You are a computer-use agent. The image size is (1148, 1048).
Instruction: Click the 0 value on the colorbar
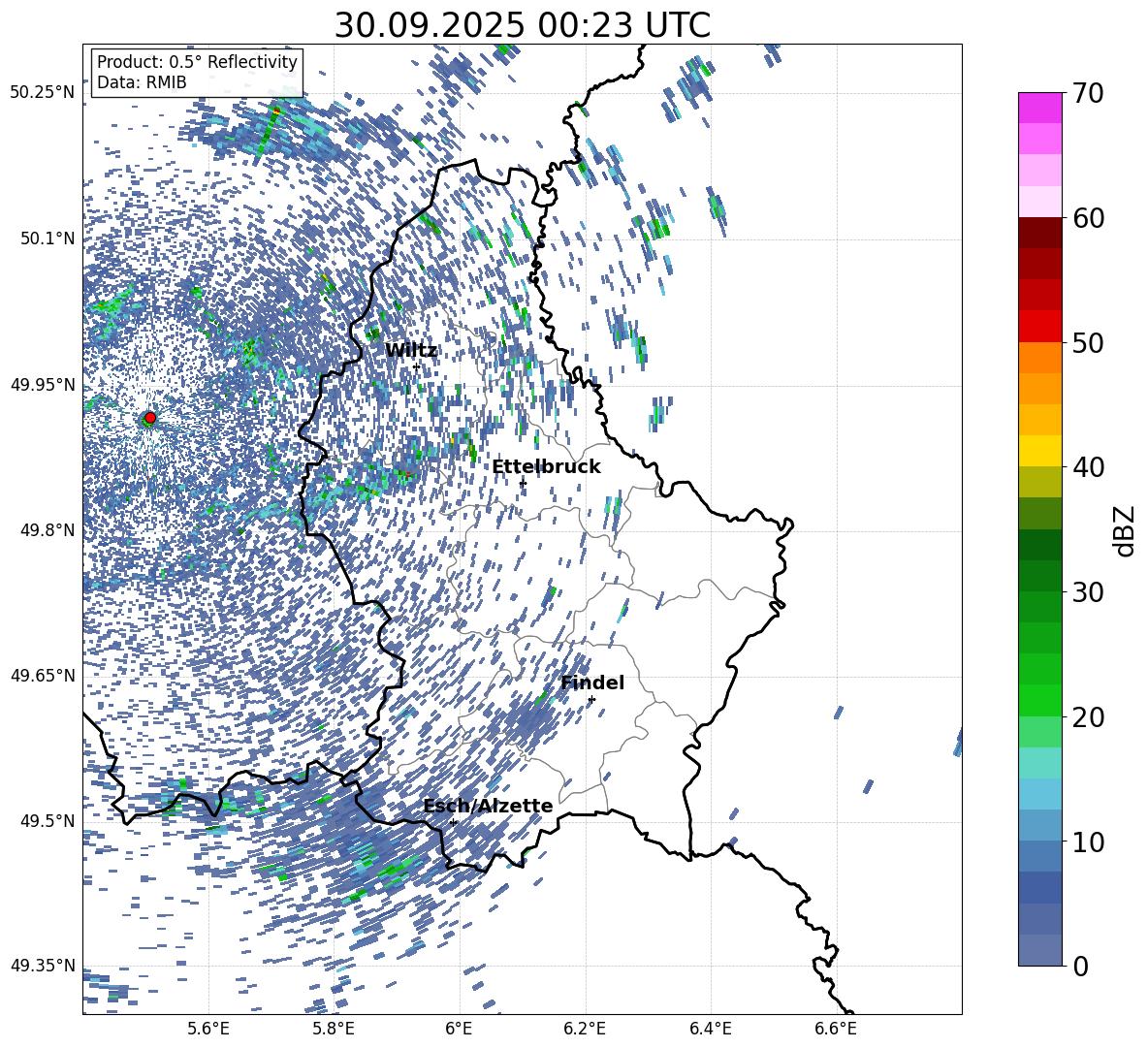1080,966
